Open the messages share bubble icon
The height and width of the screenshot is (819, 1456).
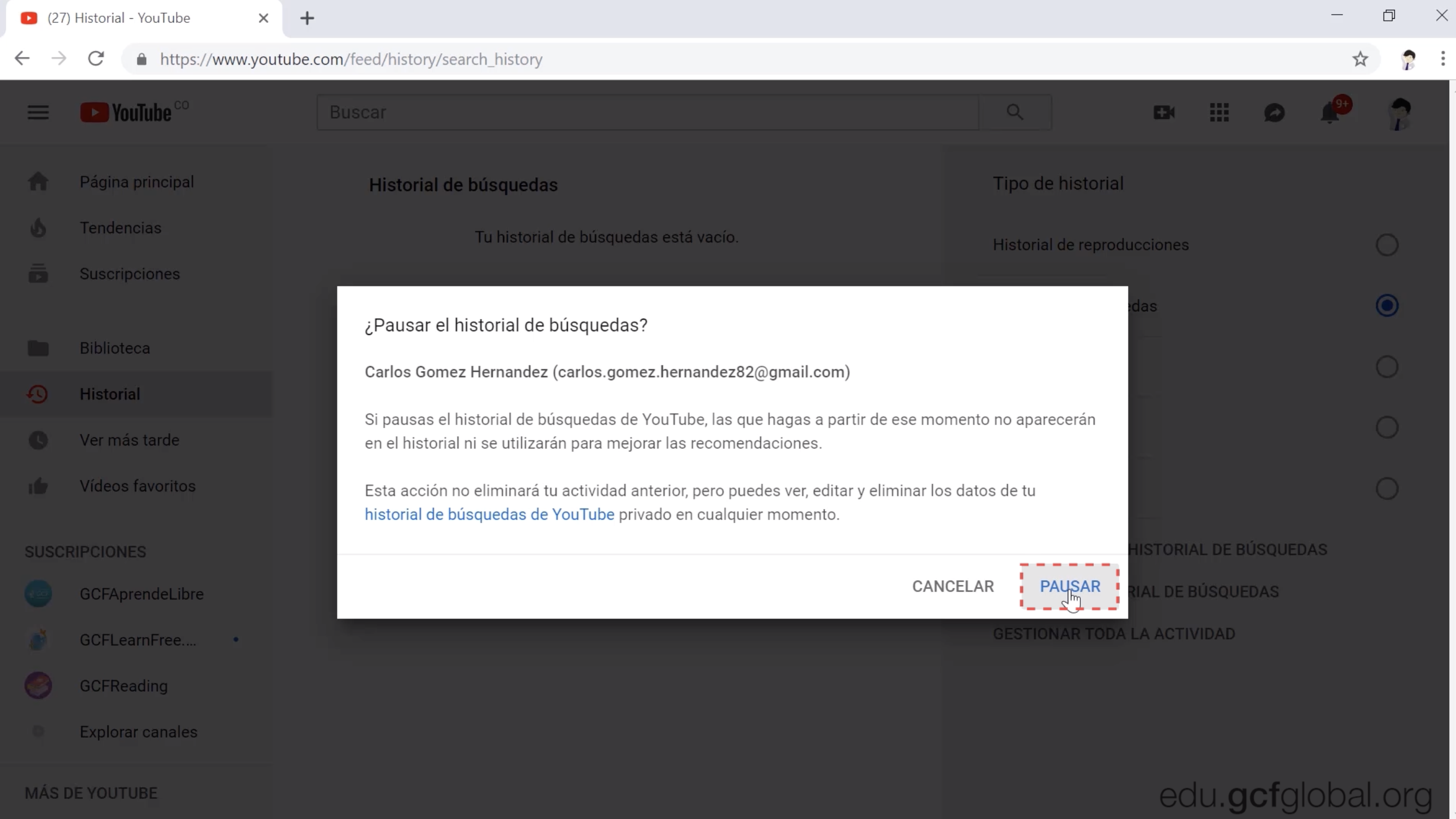[x=1274, y=112]
